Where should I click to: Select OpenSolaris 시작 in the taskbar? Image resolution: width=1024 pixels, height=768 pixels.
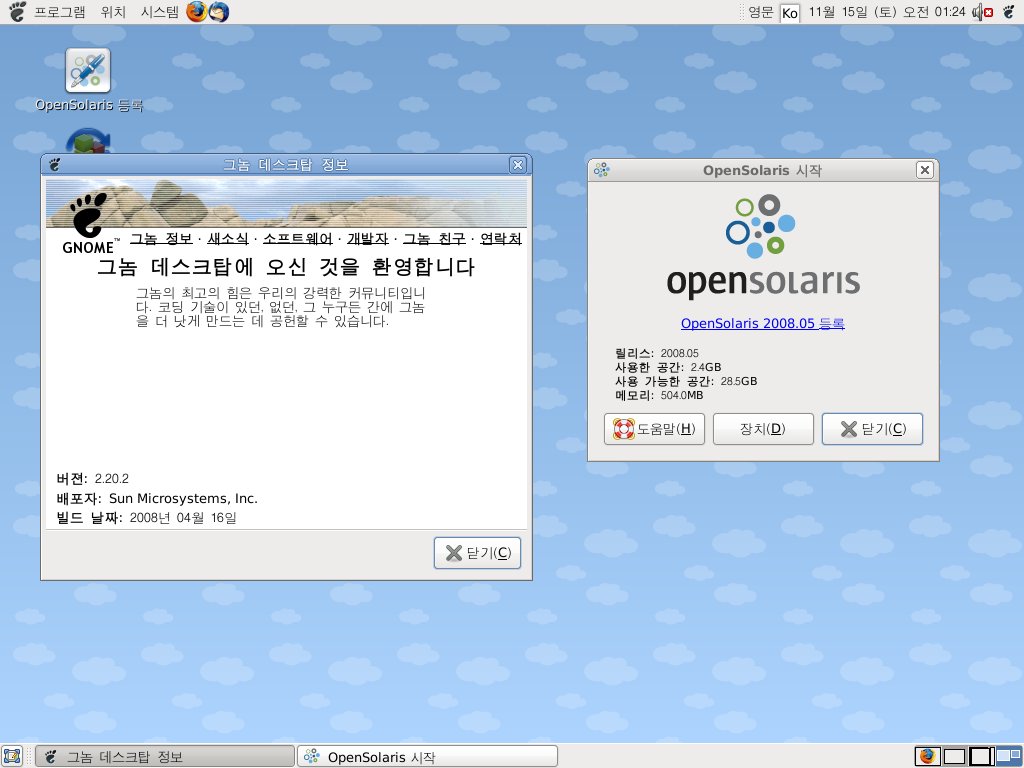428,756
